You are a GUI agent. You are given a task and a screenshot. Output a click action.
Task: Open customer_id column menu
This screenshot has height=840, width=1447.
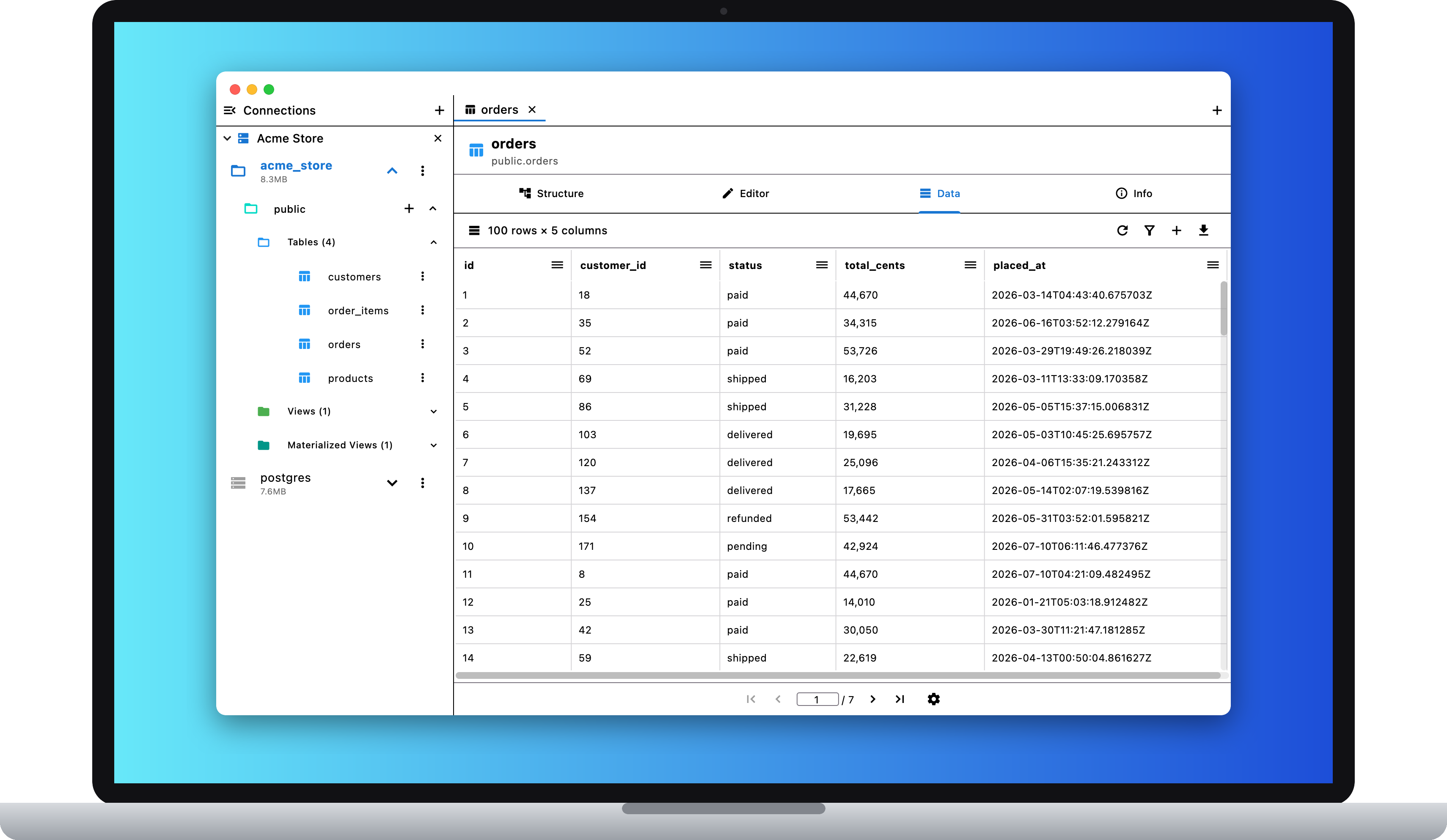pyautogui.click(x=706, y=265)
